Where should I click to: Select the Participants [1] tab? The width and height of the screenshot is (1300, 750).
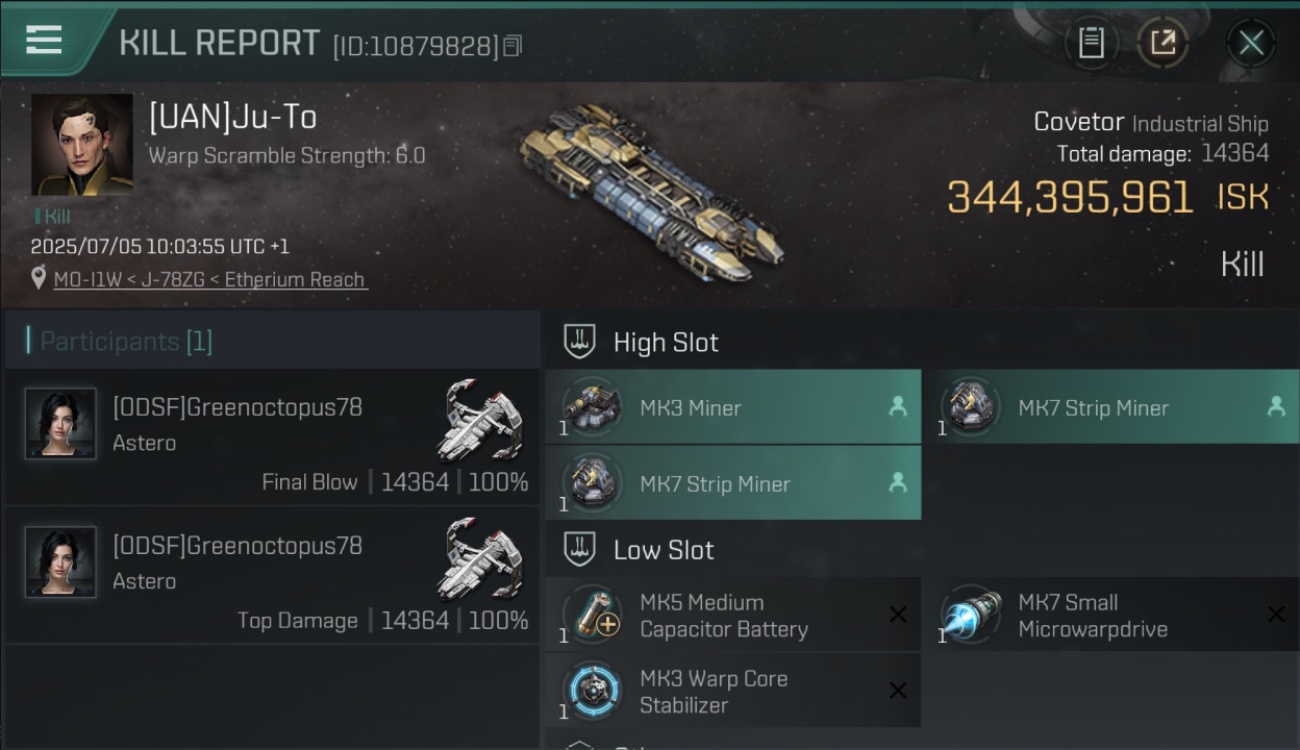tap(126, 341)
